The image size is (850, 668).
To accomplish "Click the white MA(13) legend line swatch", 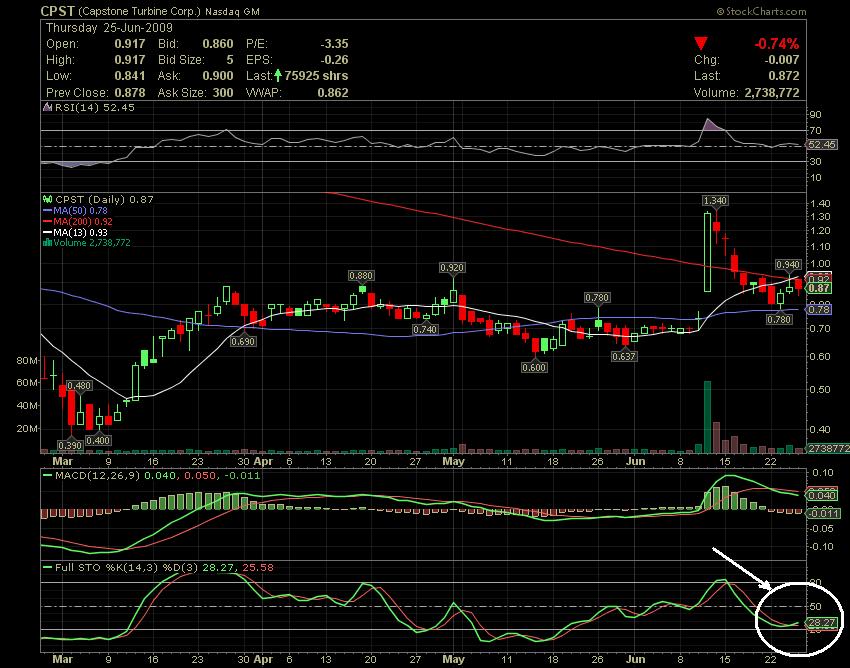I will (x=48, y=232).
